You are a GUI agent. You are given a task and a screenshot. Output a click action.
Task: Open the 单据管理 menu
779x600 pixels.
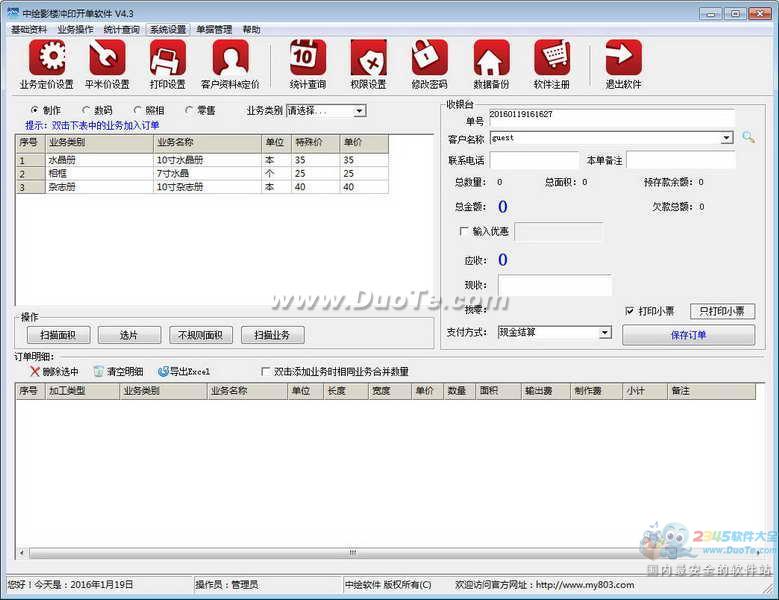pyautogui.click(x=213, y=30)
